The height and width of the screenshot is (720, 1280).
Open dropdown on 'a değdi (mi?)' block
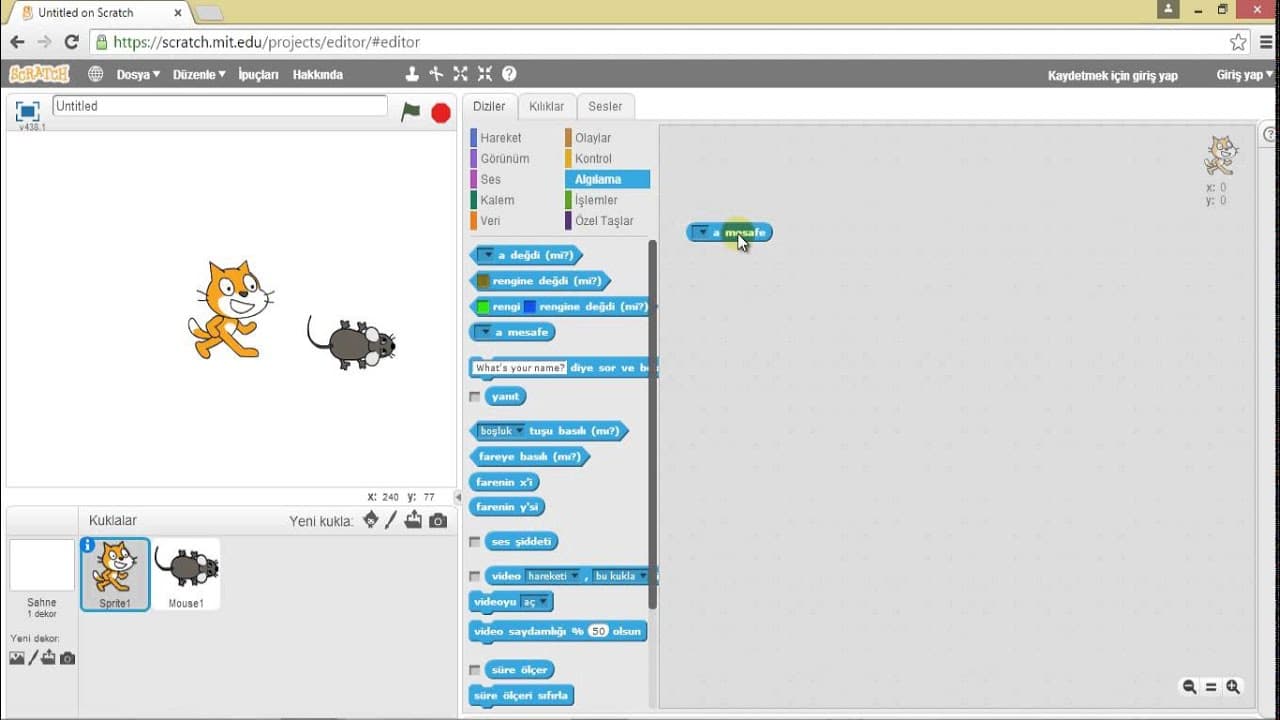(x=485, y=255)
